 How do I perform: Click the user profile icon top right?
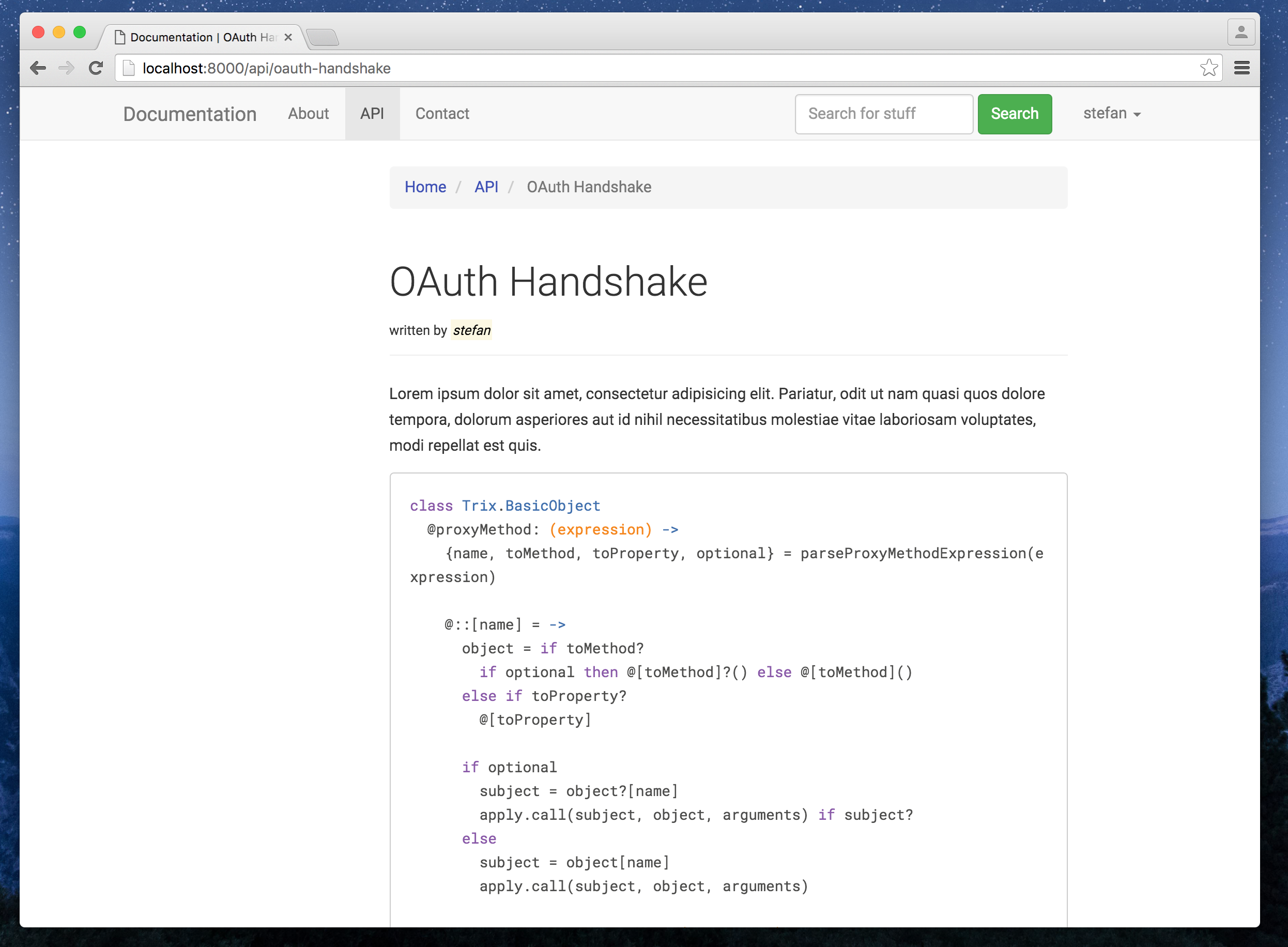point(1241,32)
